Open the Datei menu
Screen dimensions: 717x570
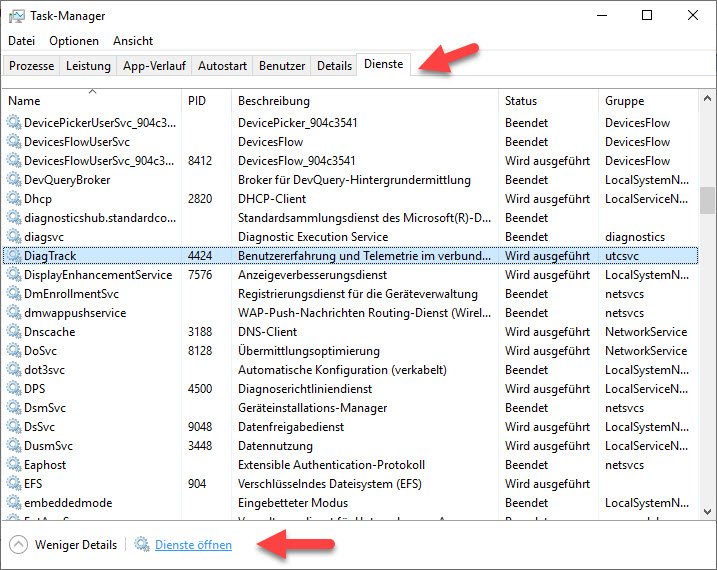pyautogui.click(x=21, y=41)
